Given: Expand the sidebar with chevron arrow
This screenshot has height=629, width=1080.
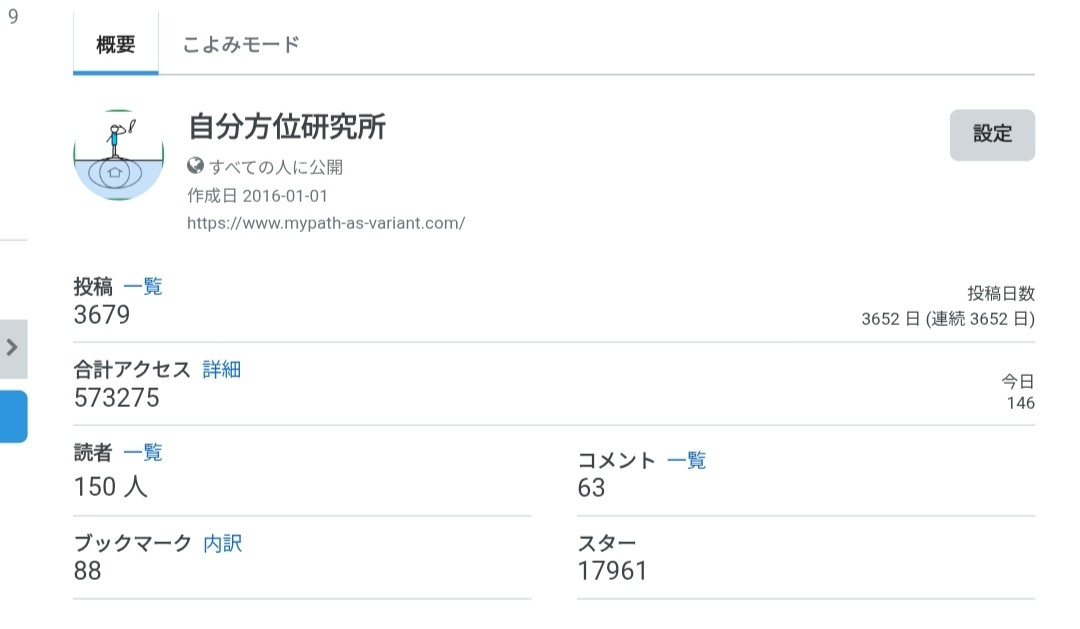Looking at the screenshot, I should coord(12,348).
